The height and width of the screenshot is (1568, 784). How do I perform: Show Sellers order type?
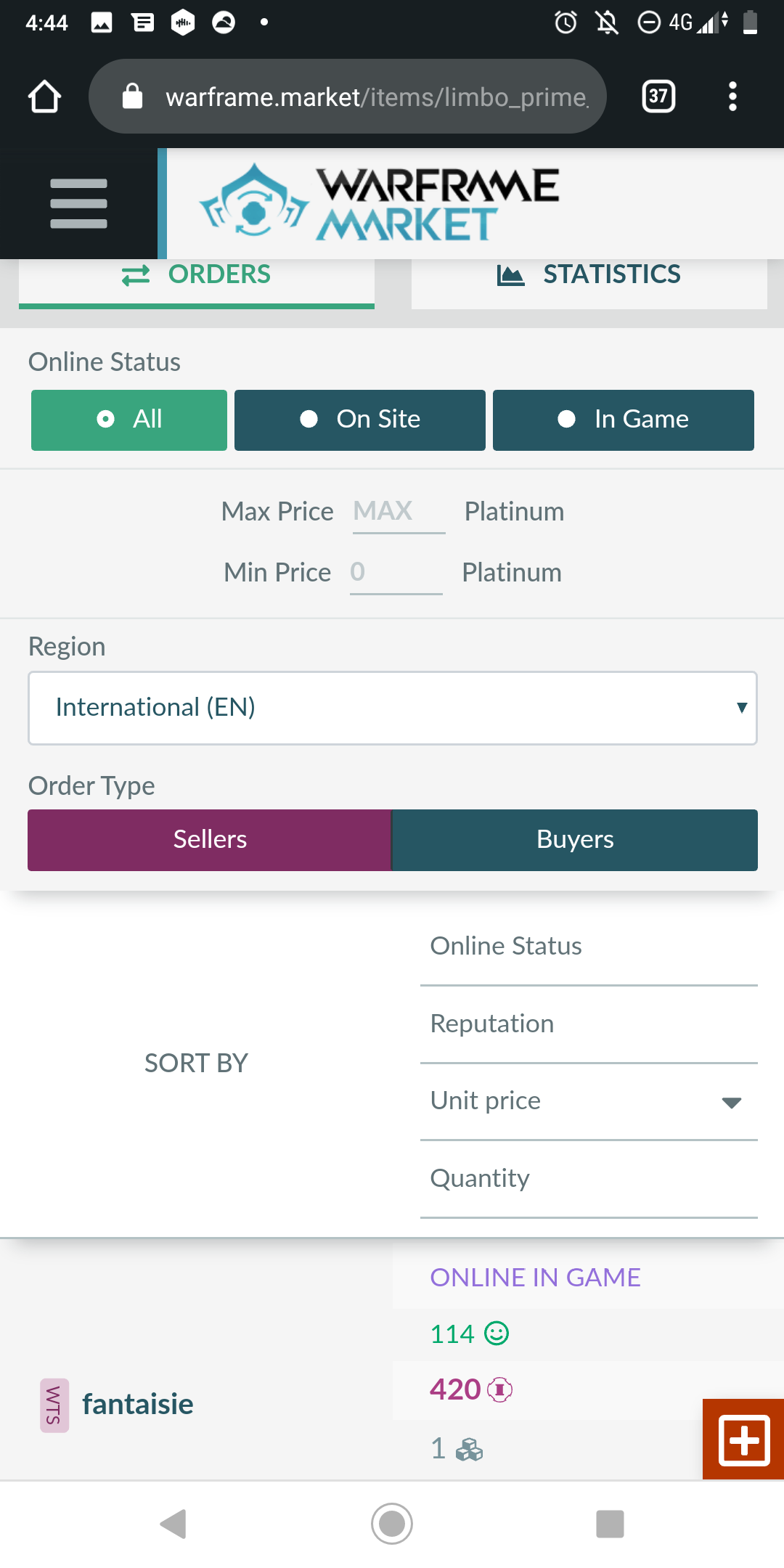(x=210, y=840)
